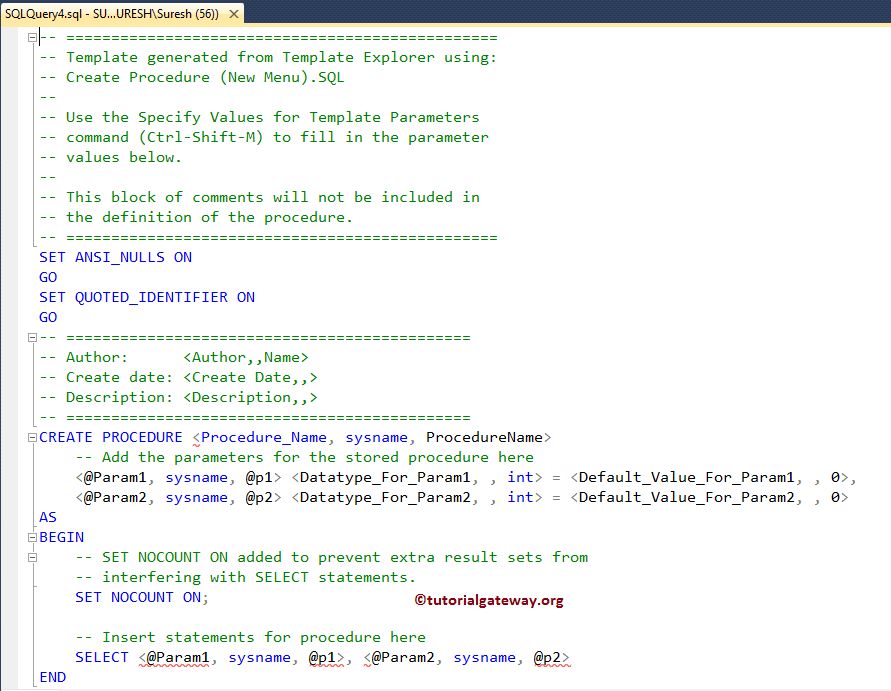The height and width of the screenshot is (691, 891).
Task: Collapse the top comment block fold region
Action: pos(33,37)
